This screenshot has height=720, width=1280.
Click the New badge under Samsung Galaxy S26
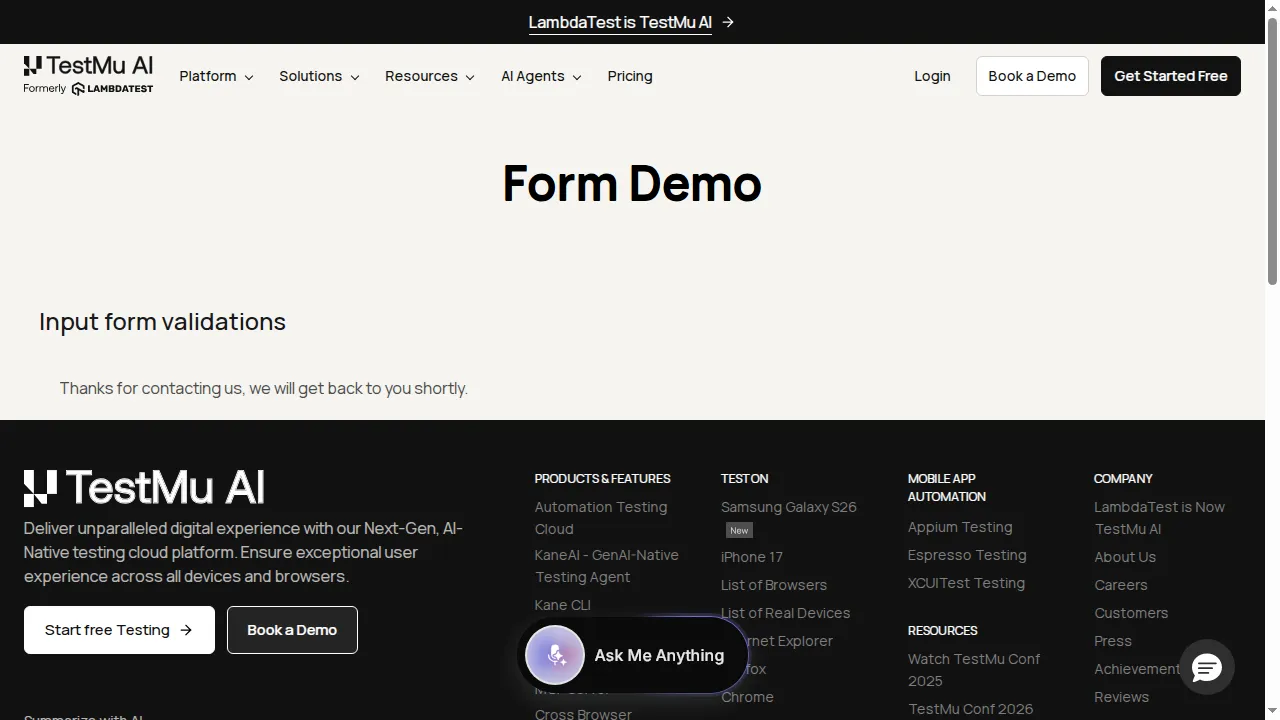click(739, 530)
